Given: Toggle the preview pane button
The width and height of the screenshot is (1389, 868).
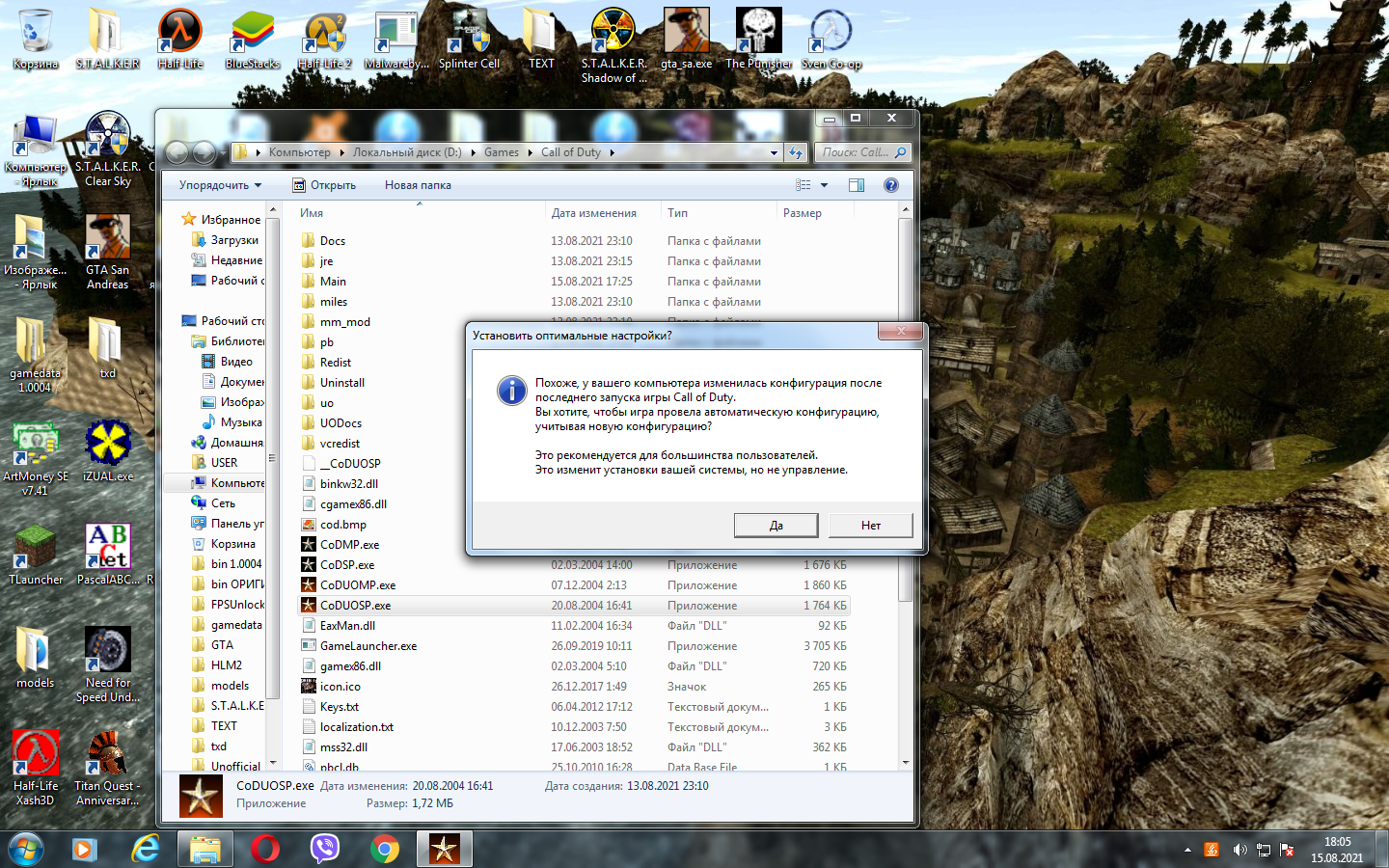Looking at the screenshot, I should point(856,185).
